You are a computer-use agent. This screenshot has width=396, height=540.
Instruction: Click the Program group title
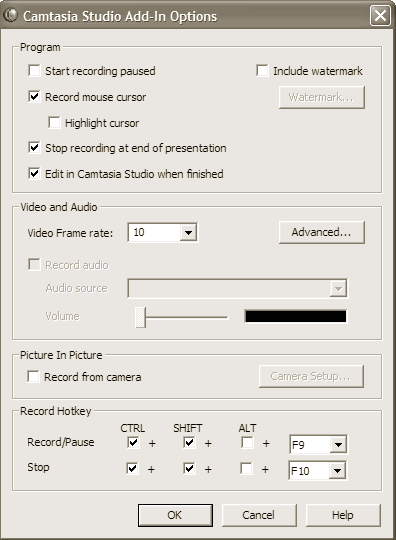pos(40,47)
